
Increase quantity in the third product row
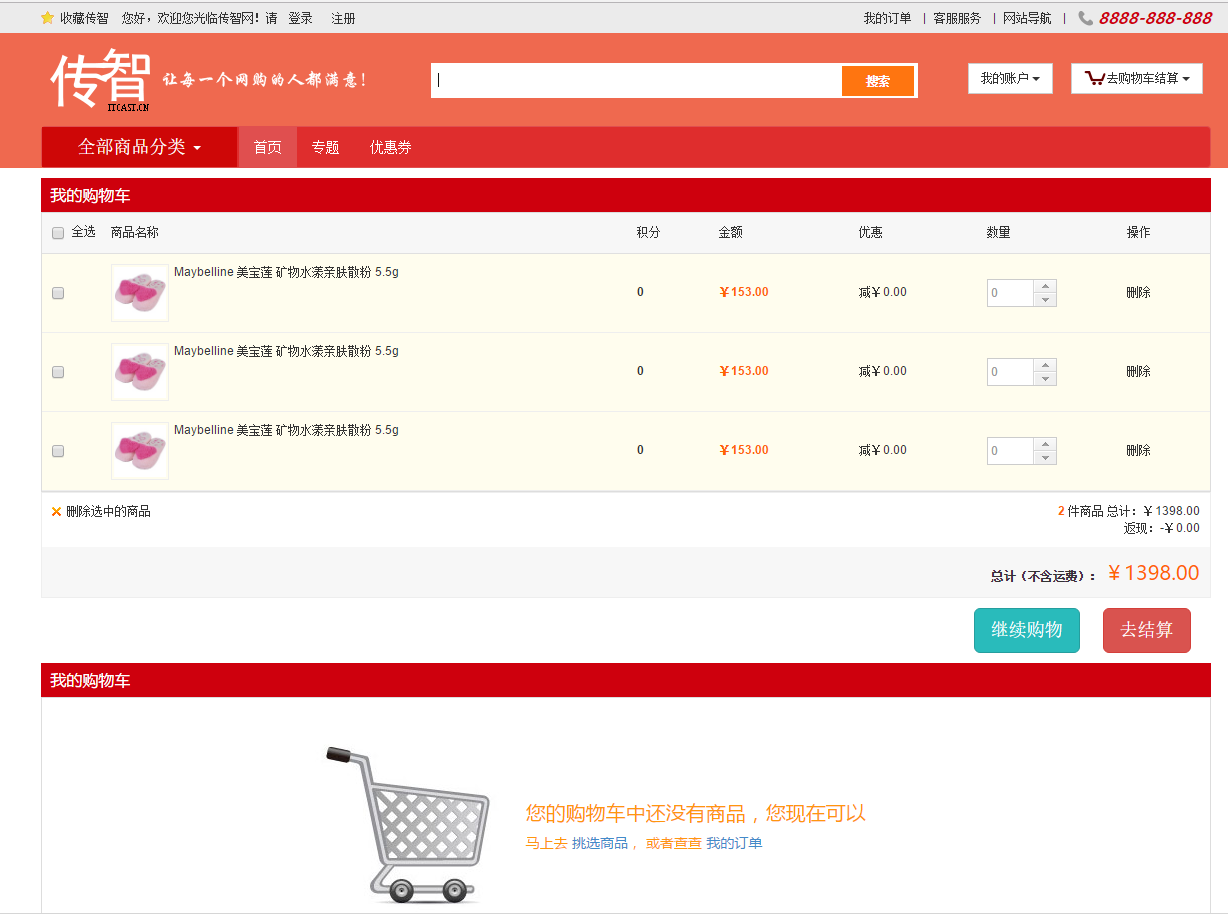pyautogui.click(x=1046, y=444)
